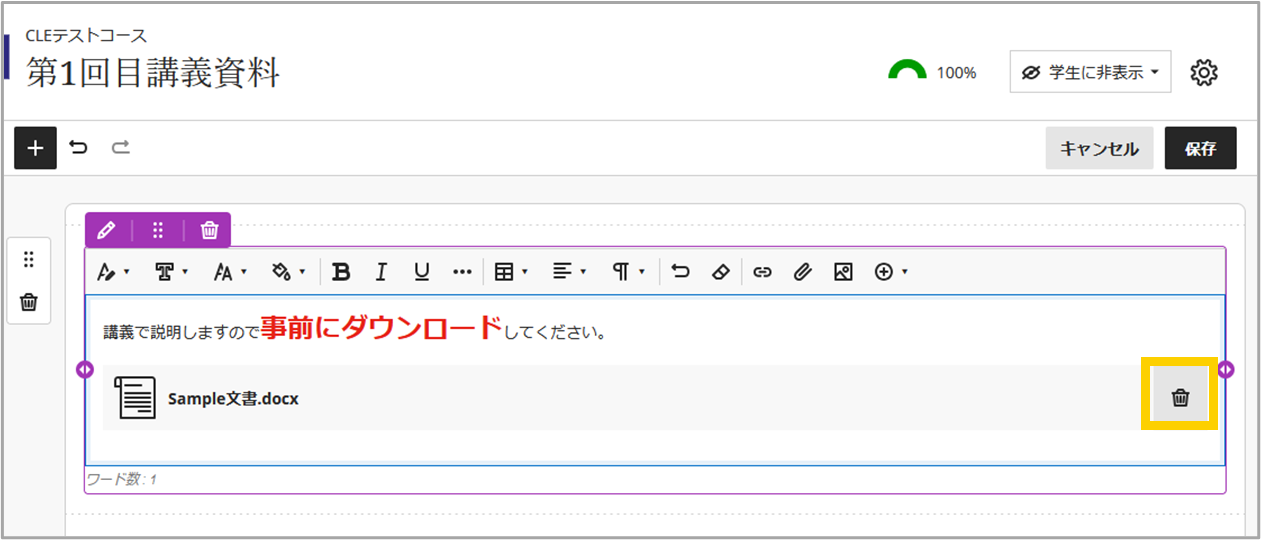Open the 学生に非表示 visibility dropdown
The width and height of the screenshot is (1261, 540).
click(x=1090, y=72)
